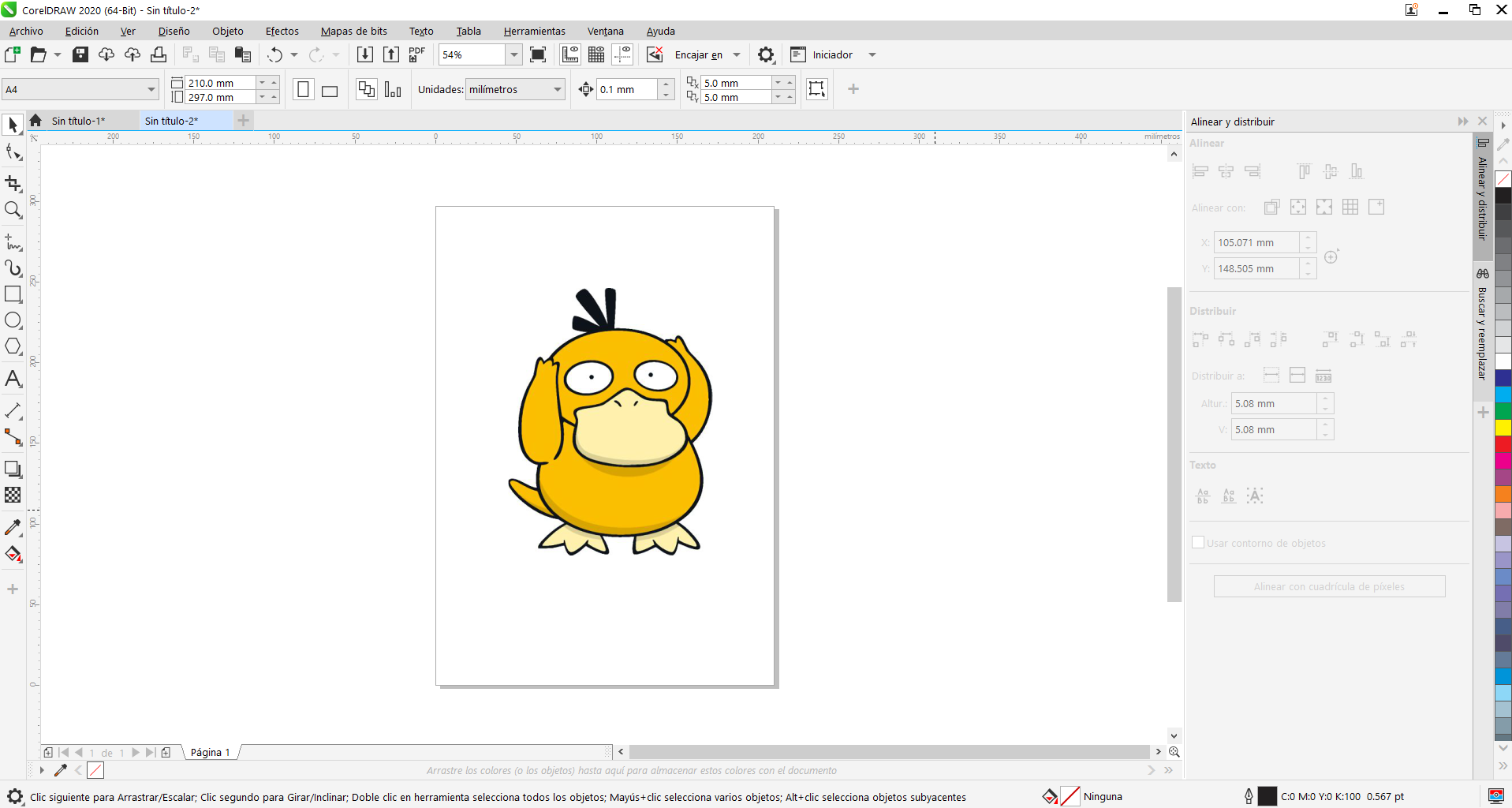Open the zoom level dropdown showing 54%

pos(513,54)
